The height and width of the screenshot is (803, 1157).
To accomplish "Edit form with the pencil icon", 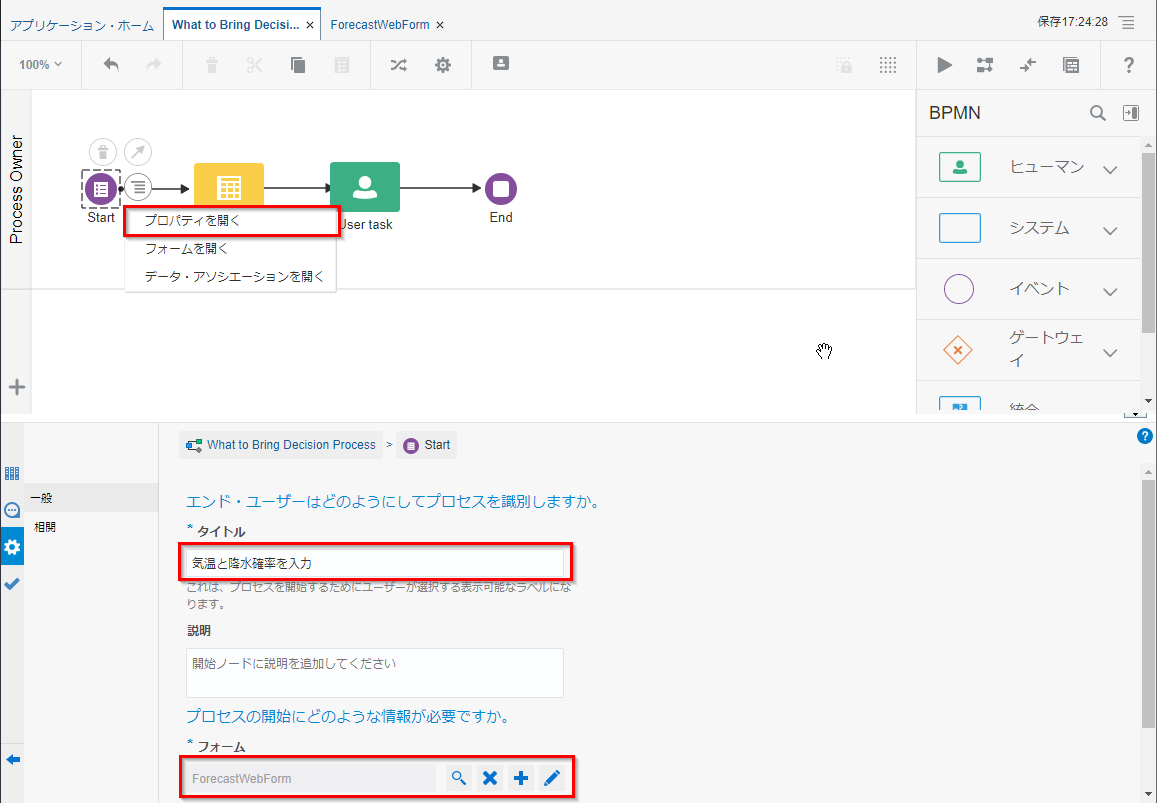I will point(552,778).
